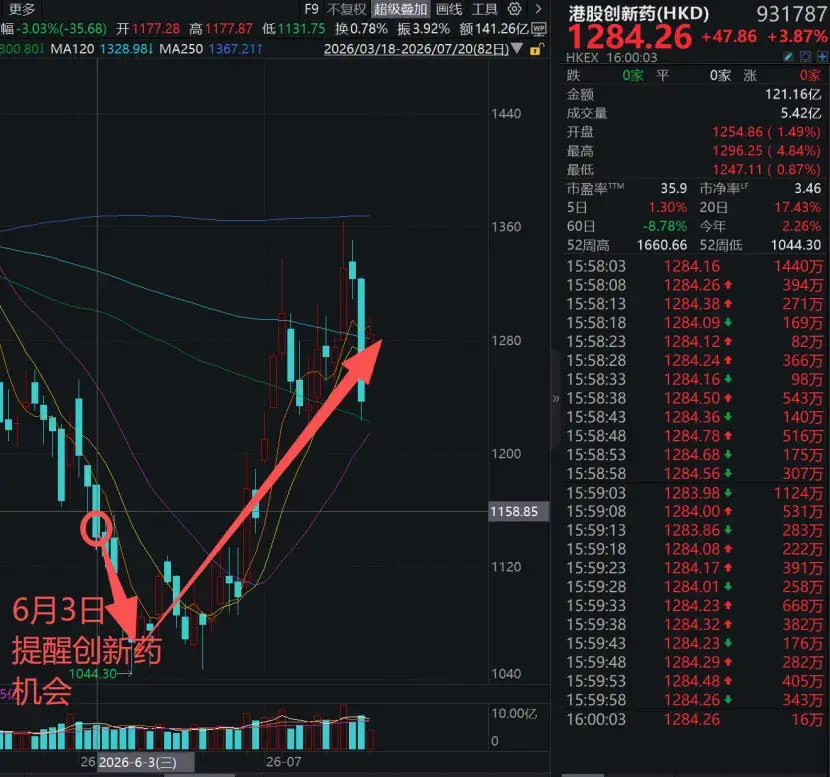Image resolution: width=830 pixels, height=777 pixels.
Task: Click the plus add-to-watchlist icon
Action: pos(822,57)
